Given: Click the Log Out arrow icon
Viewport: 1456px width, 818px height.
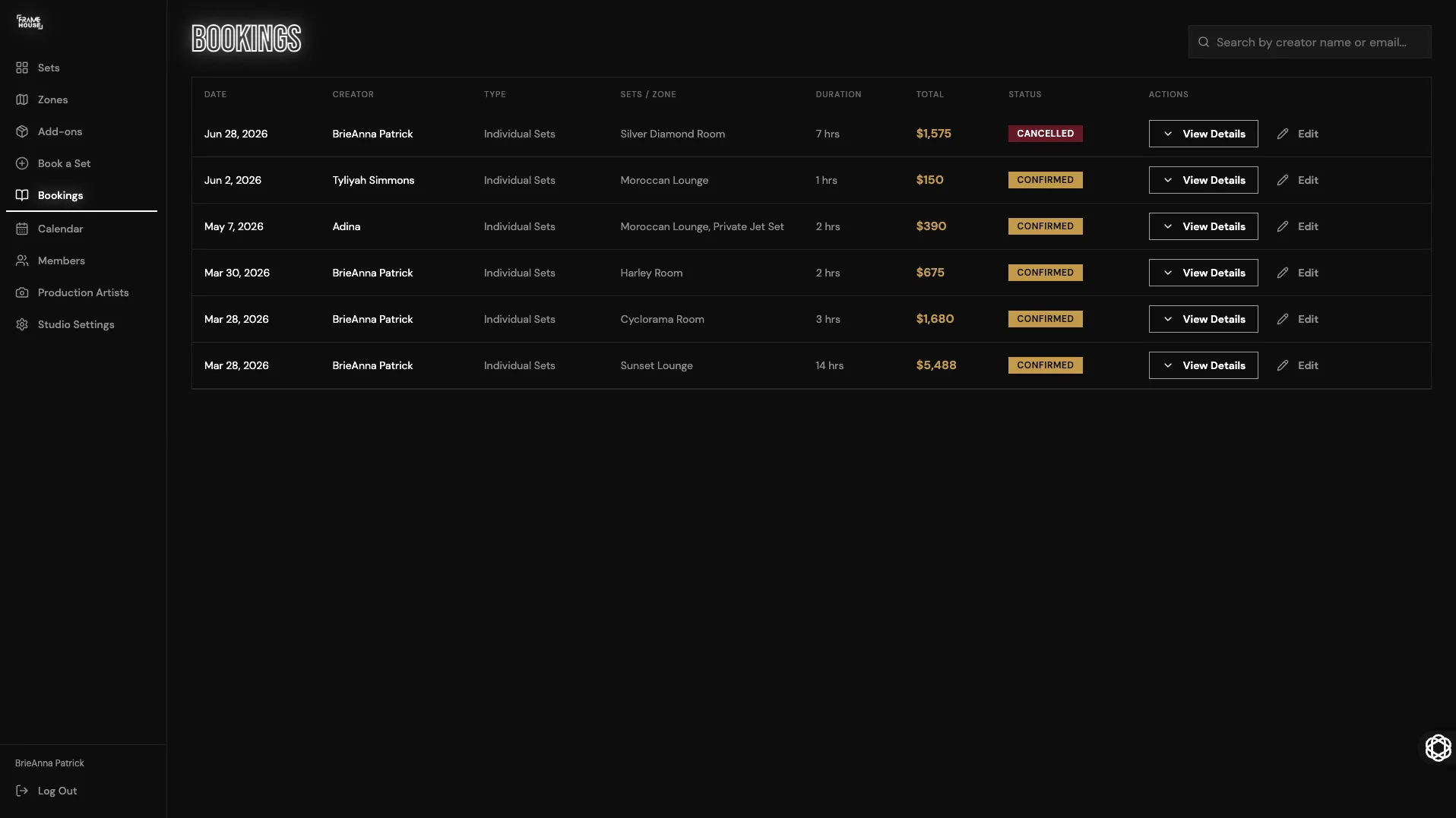Looking at the screenshot, I should tap(22, 791).
